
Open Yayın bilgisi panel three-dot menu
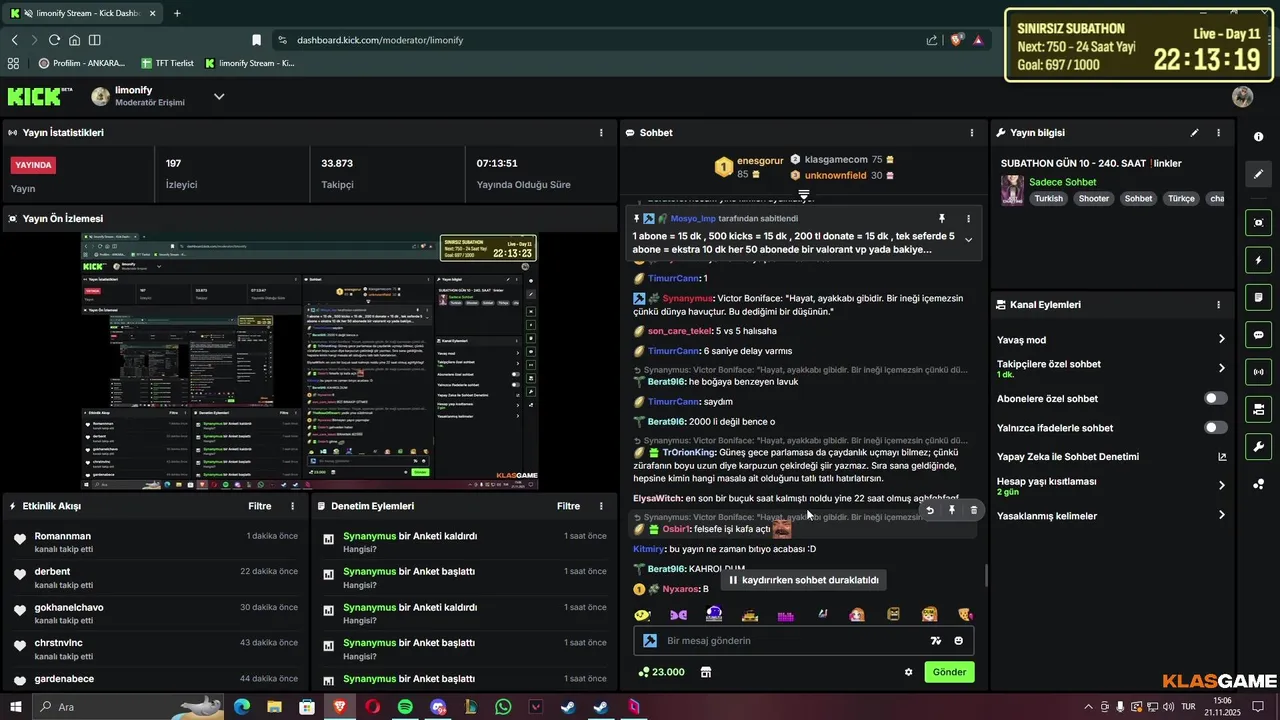(1218, 132)
